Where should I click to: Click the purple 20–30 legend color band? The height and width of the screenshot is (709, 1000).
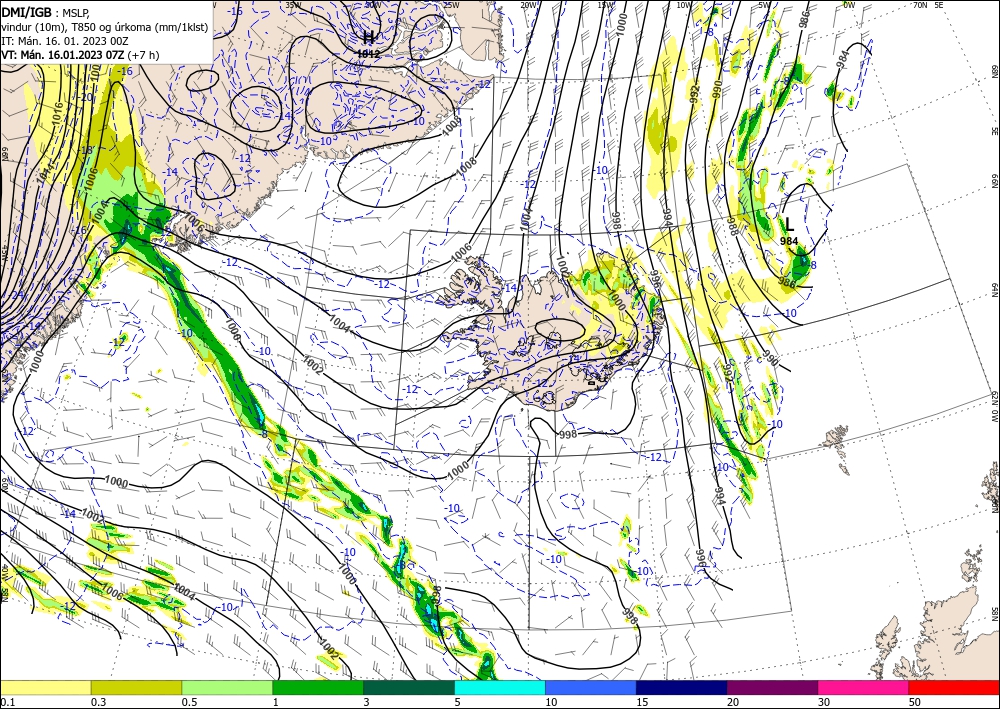(x=772, y=687)
